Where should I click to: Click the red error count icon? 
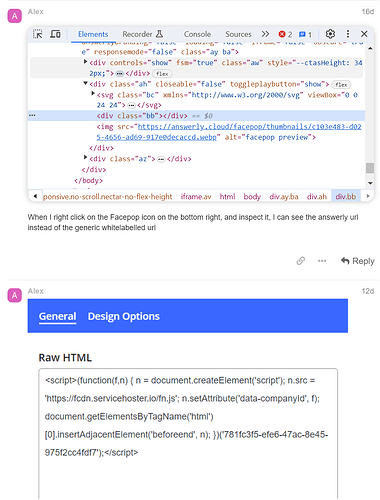pos(282,34)
